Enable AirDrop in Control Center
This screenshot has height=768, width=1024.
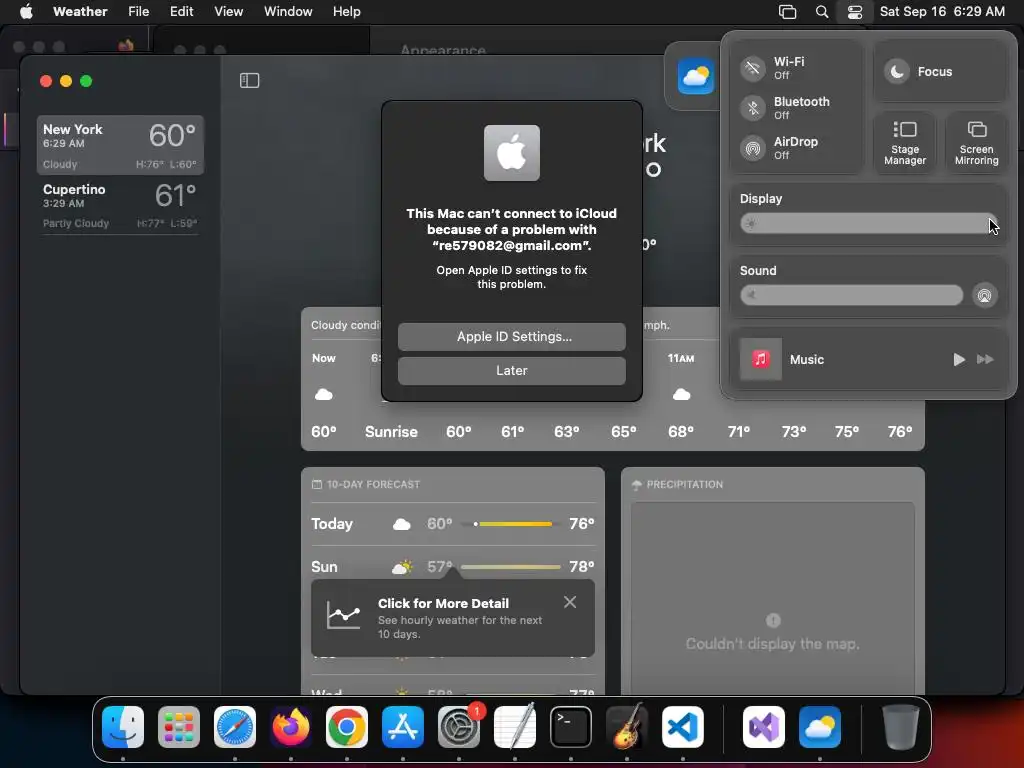pyautogui.click(x=753, y=148)
